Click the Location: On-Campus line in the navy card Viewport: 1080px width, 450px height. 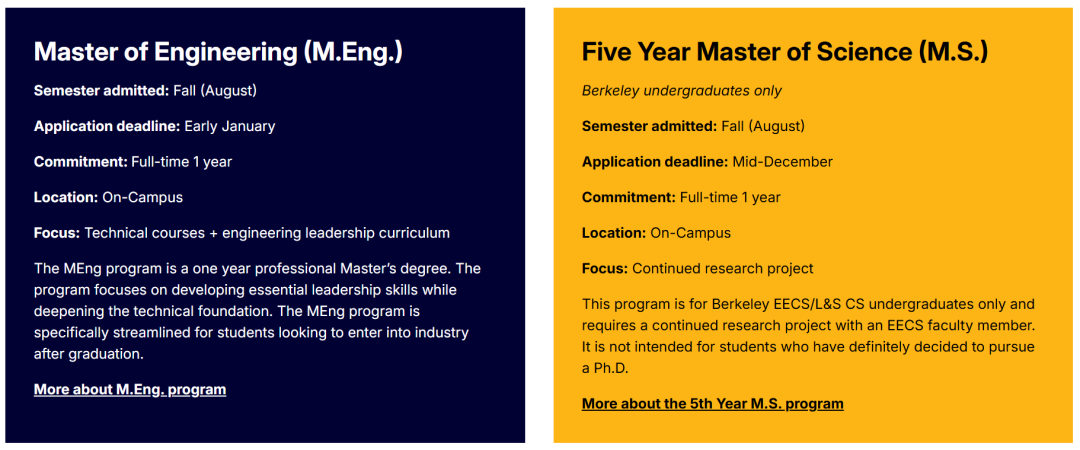109,198
